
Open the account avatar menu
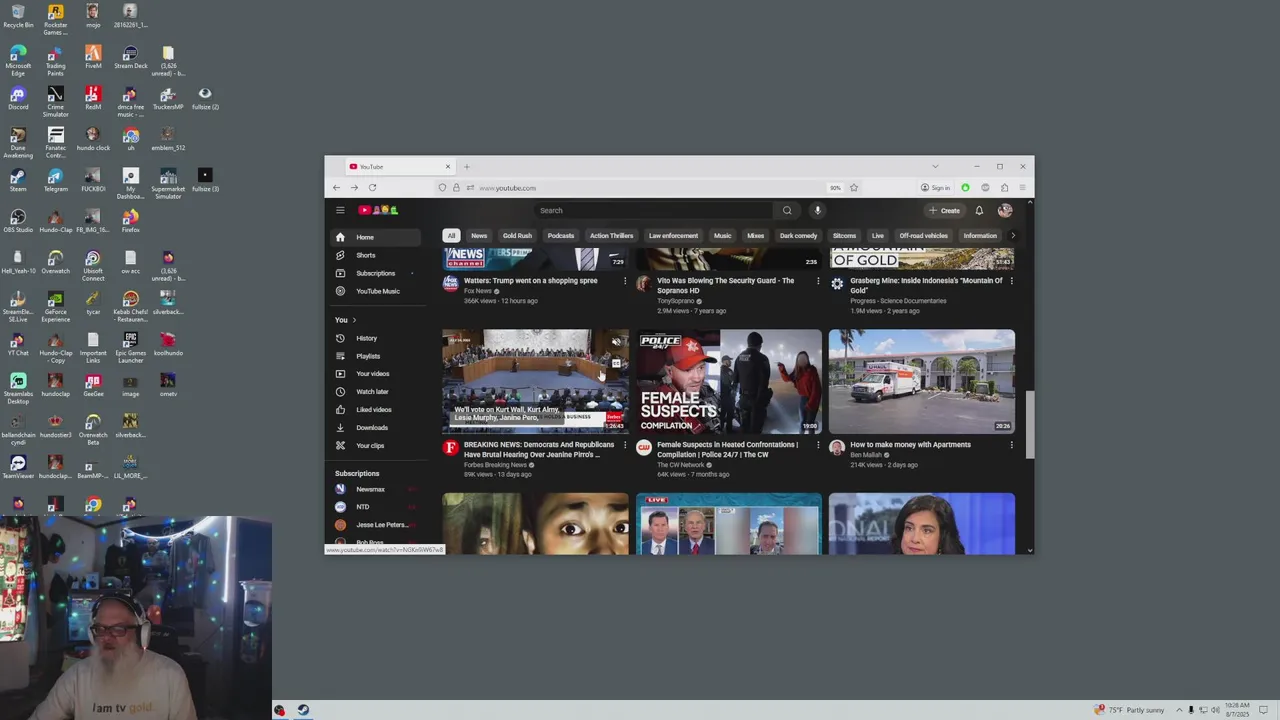pyautogui.click(x=1005, y=210)
